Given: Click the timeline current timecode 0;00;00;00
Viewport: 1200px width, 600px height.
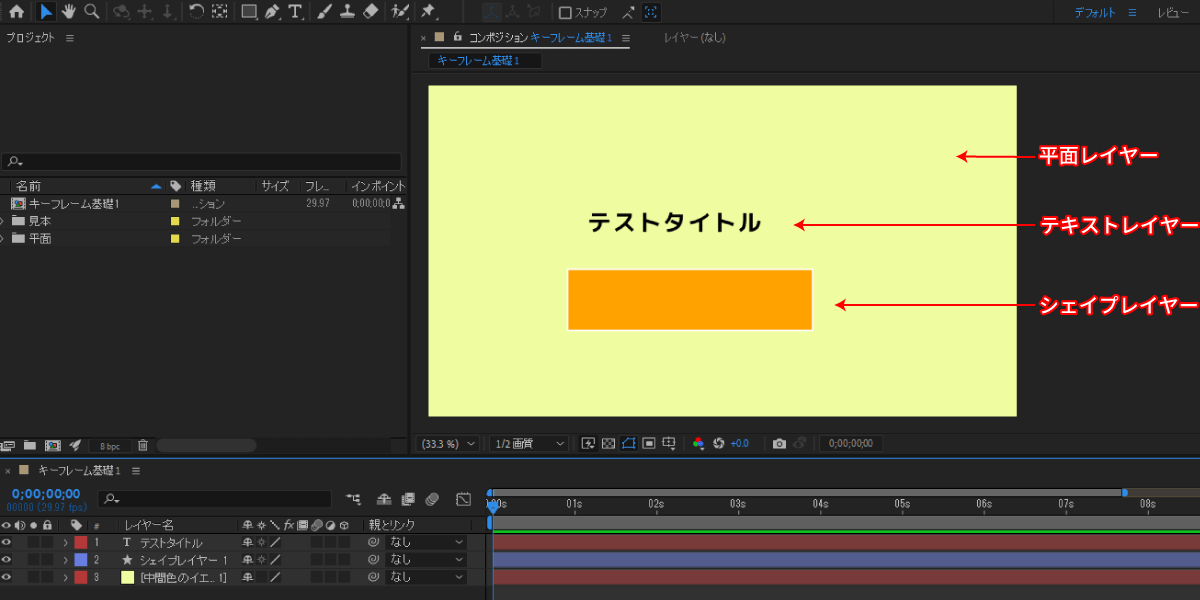Looking at the screenshot, I should (x=46, y=493).
